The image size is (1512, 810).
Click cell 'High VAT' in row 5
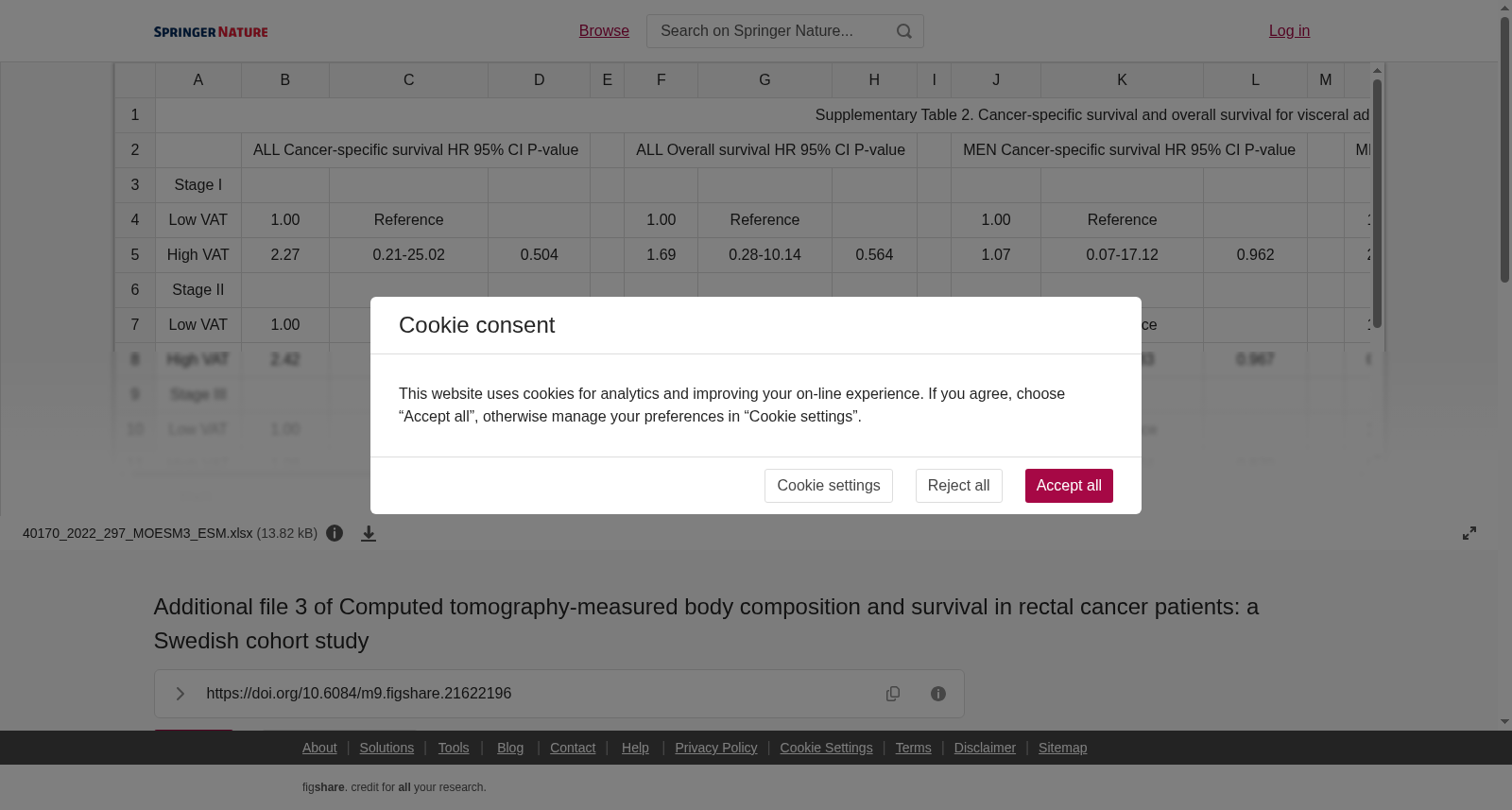(198, 255)
